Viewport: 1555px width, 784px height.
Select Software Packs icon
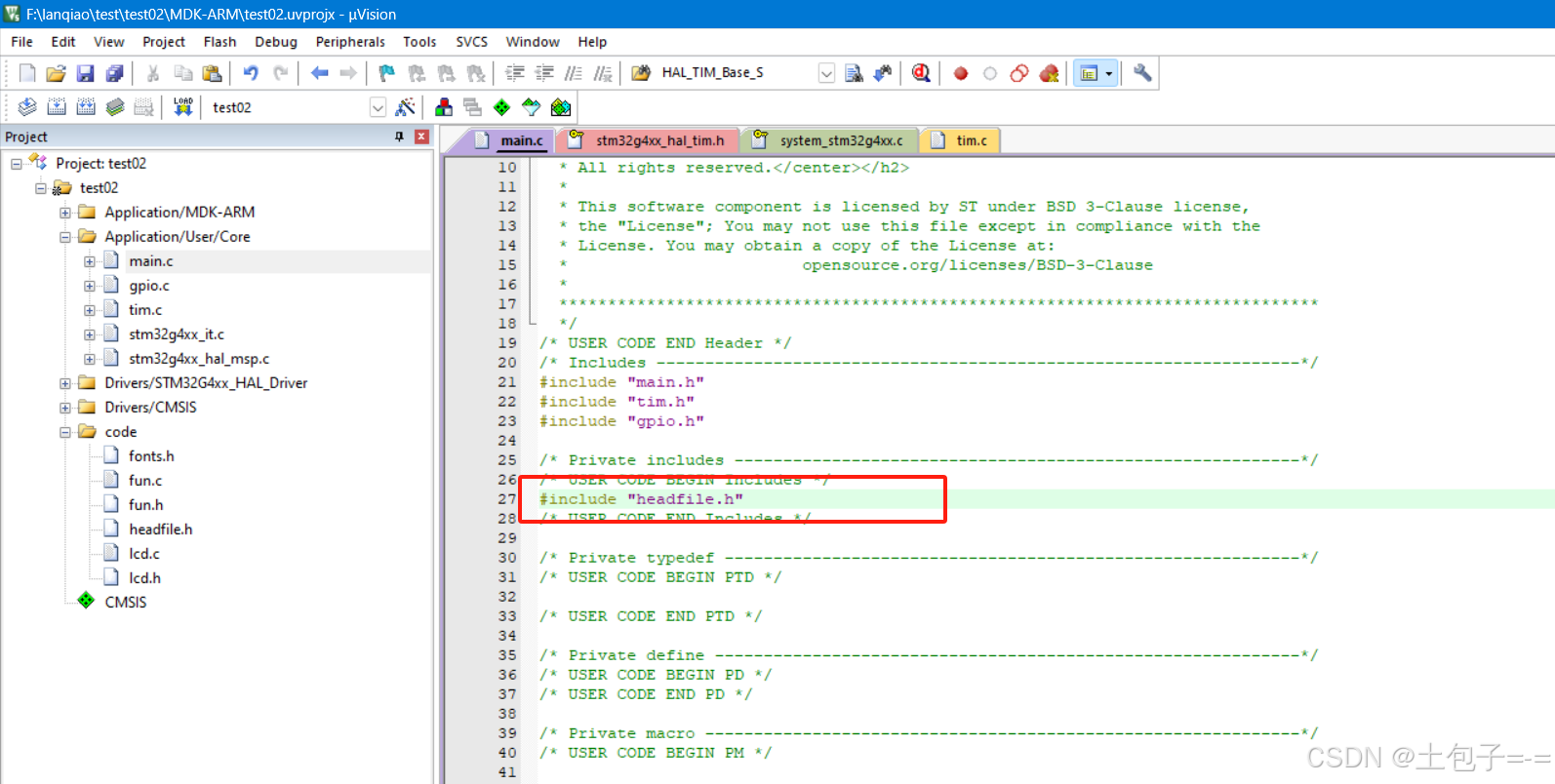tap(532, 107)
